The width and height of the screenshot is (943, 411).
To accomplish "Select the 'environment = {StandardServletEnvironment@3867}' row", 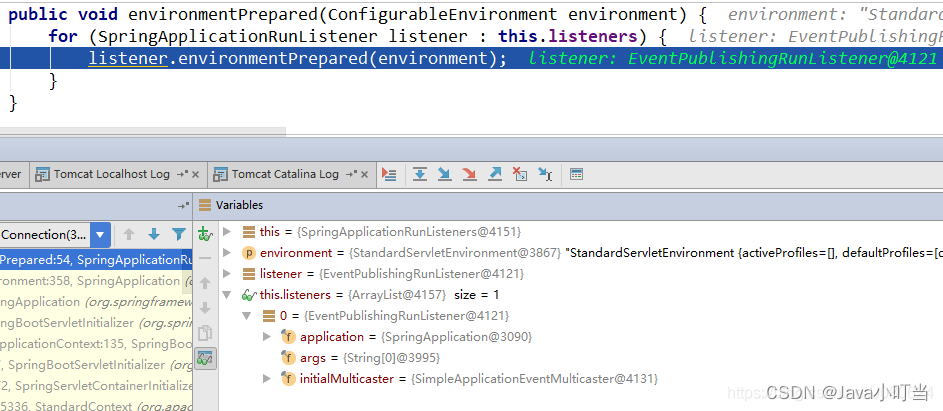I will [581, 253].
